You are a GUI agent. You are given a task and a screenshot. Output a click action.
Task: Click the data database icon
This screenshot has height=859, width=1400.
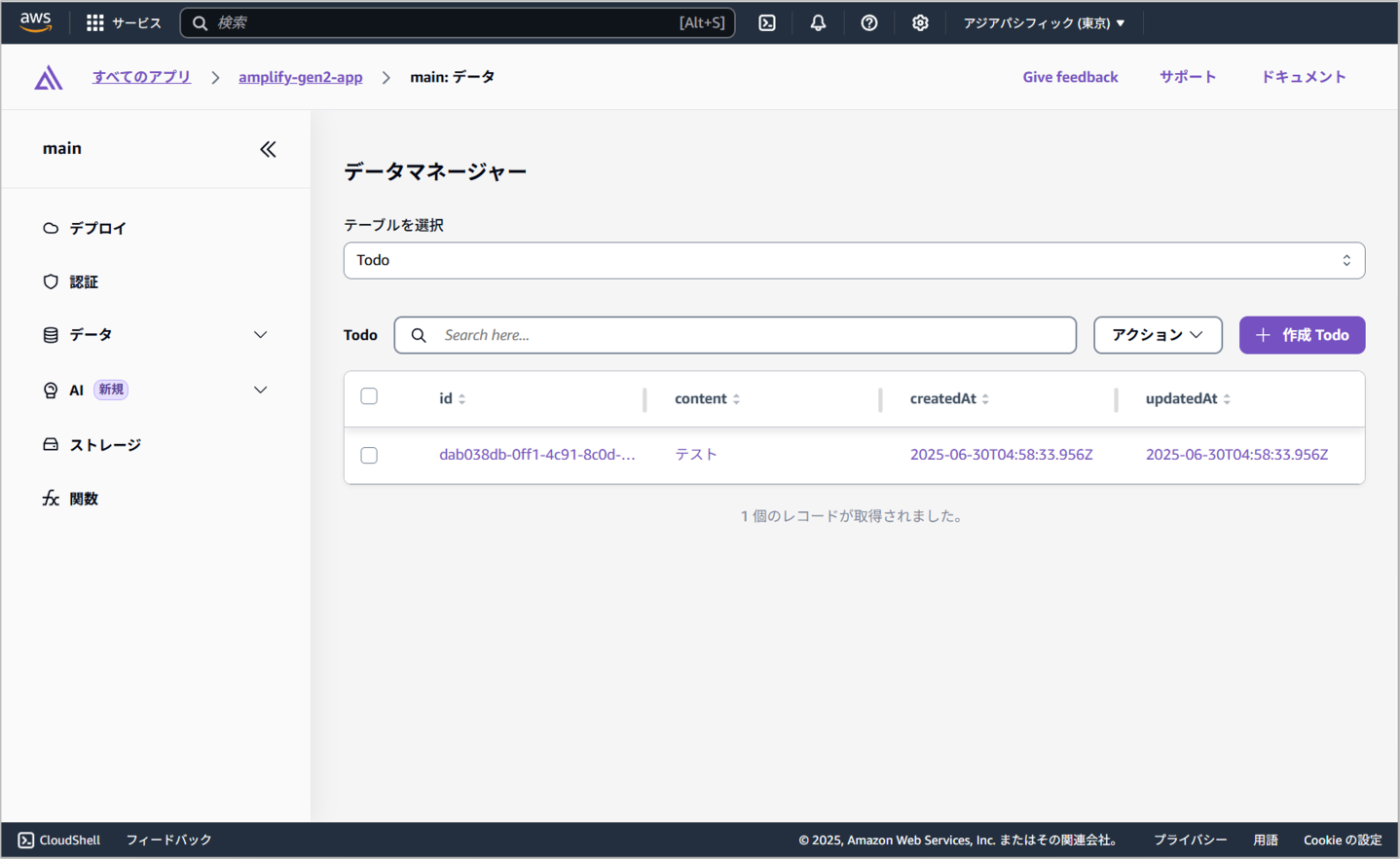[51, 335]
